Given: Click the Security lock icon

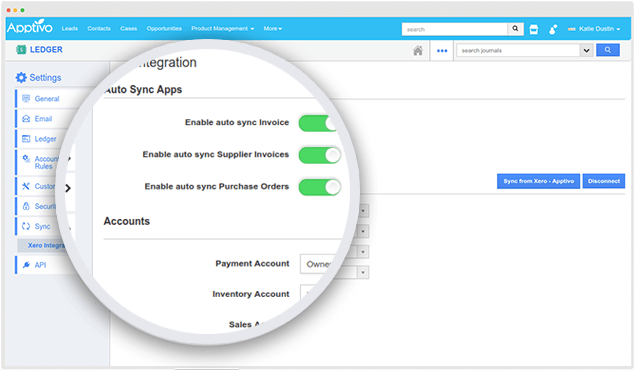Looking at the screenshot, I should coord(26,206).
